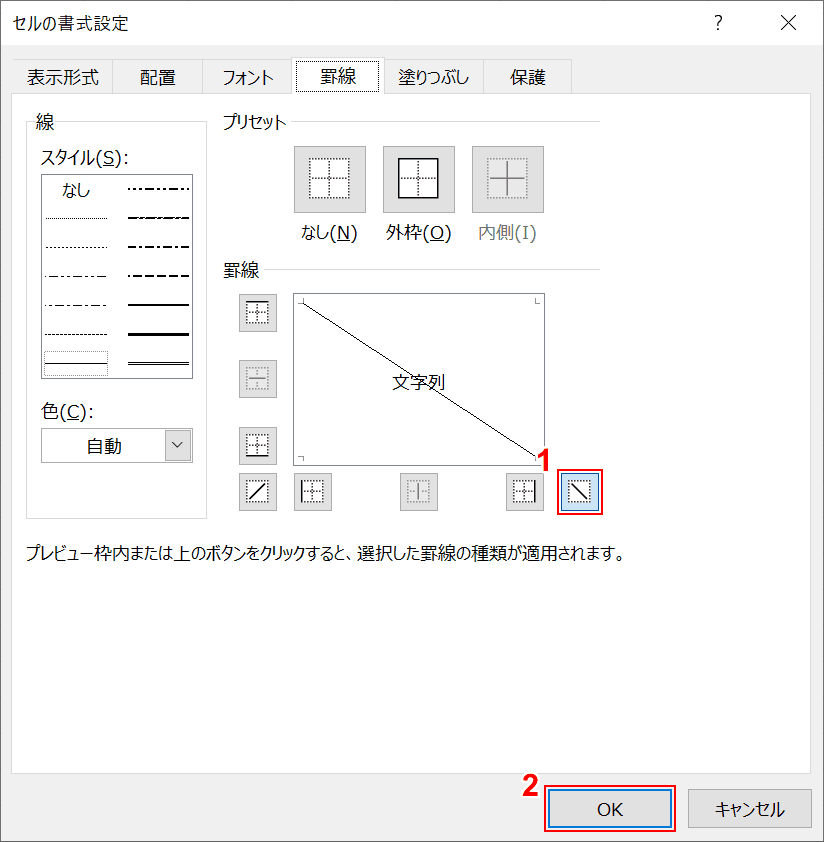Switch to the 保護 tab
824x842 pixels.
(x=527, y=77)
